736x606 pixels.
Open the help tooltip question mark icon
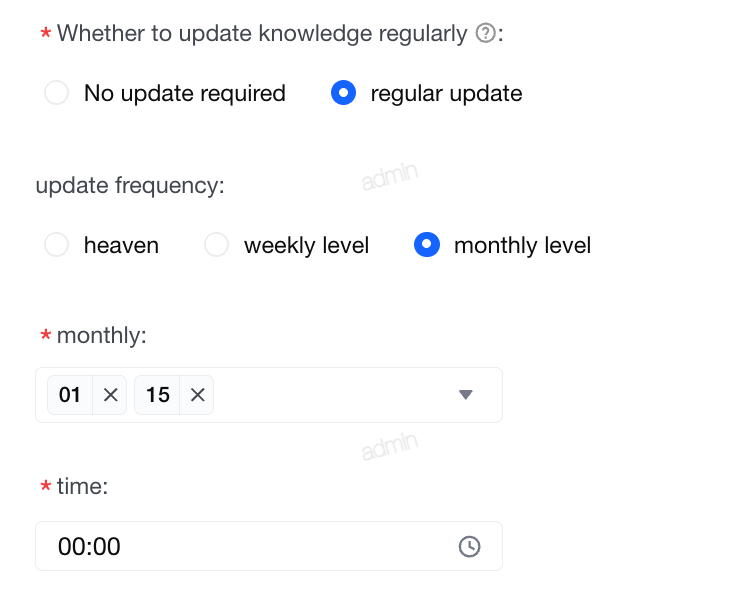point(485,33)
